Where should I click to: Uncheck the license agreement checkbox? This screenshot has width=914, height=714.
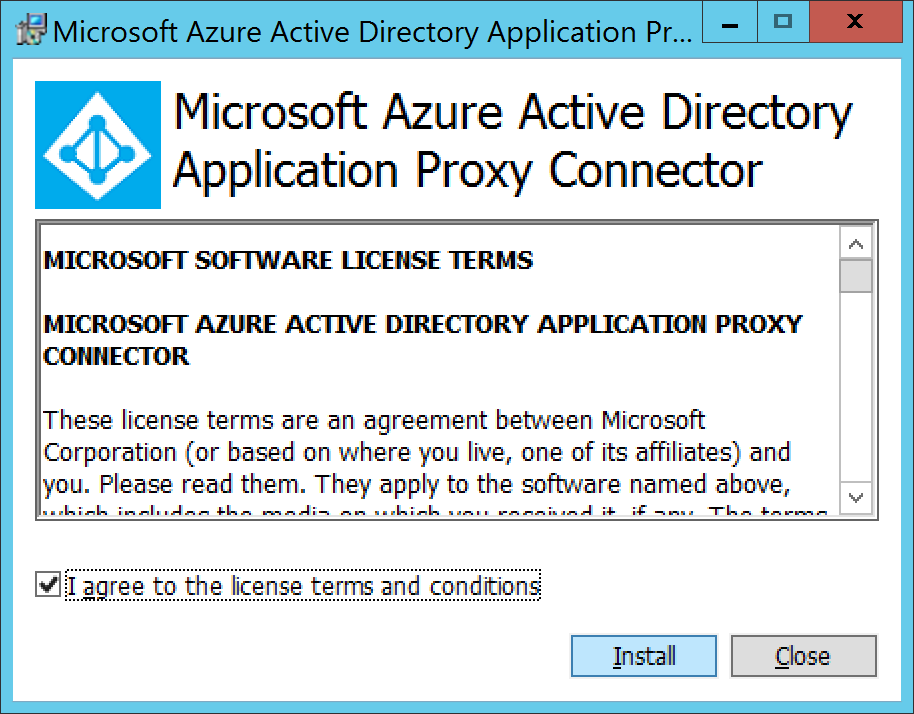(x=47, y=585)
